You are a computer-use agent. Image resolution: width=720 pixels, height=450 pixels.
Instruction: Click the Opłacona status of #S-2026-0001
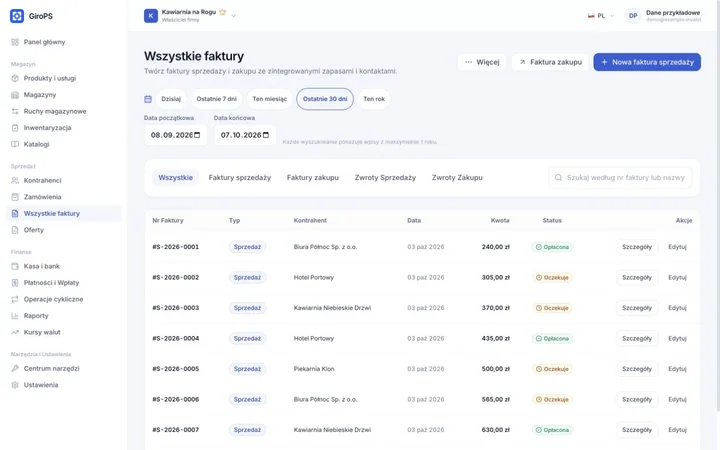click(552, 247)
